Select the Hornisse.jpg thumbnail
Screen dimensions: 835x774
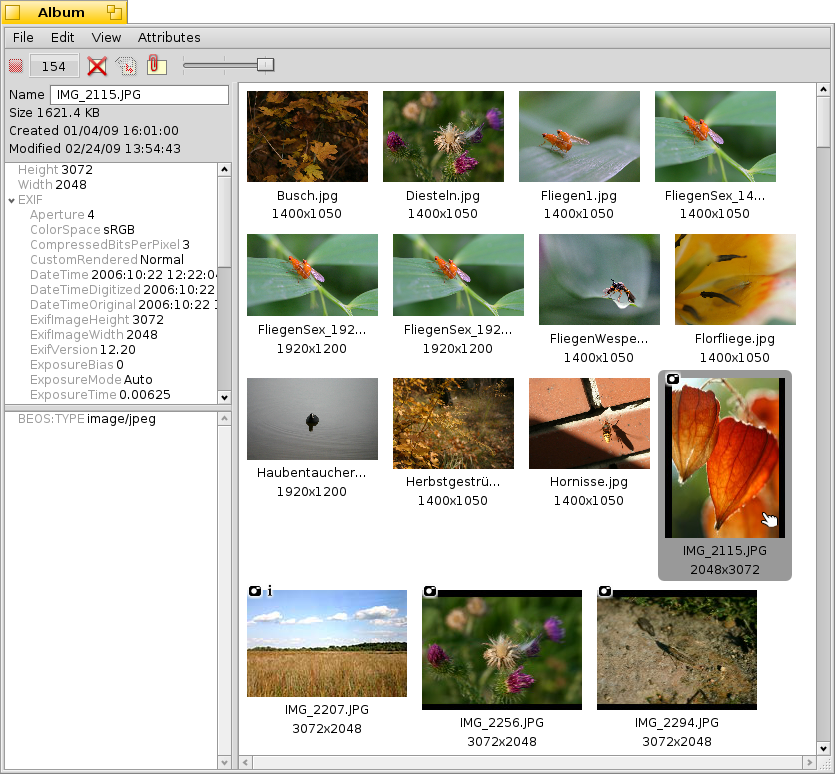point(590,423)
